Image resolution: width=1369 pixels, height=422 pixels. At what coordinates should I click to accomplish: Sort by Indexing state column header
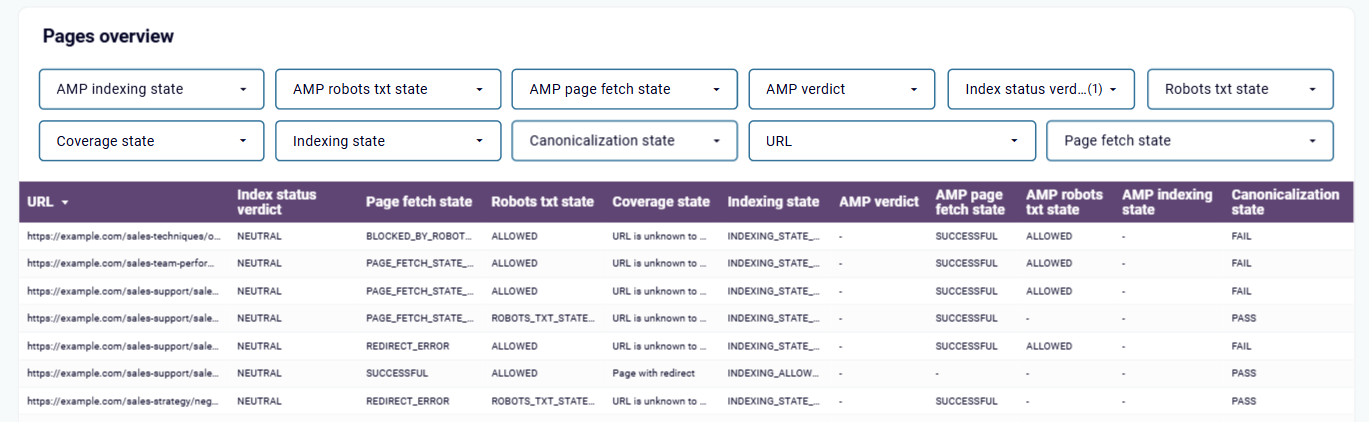pyautogui.click(x=773, y=202)
